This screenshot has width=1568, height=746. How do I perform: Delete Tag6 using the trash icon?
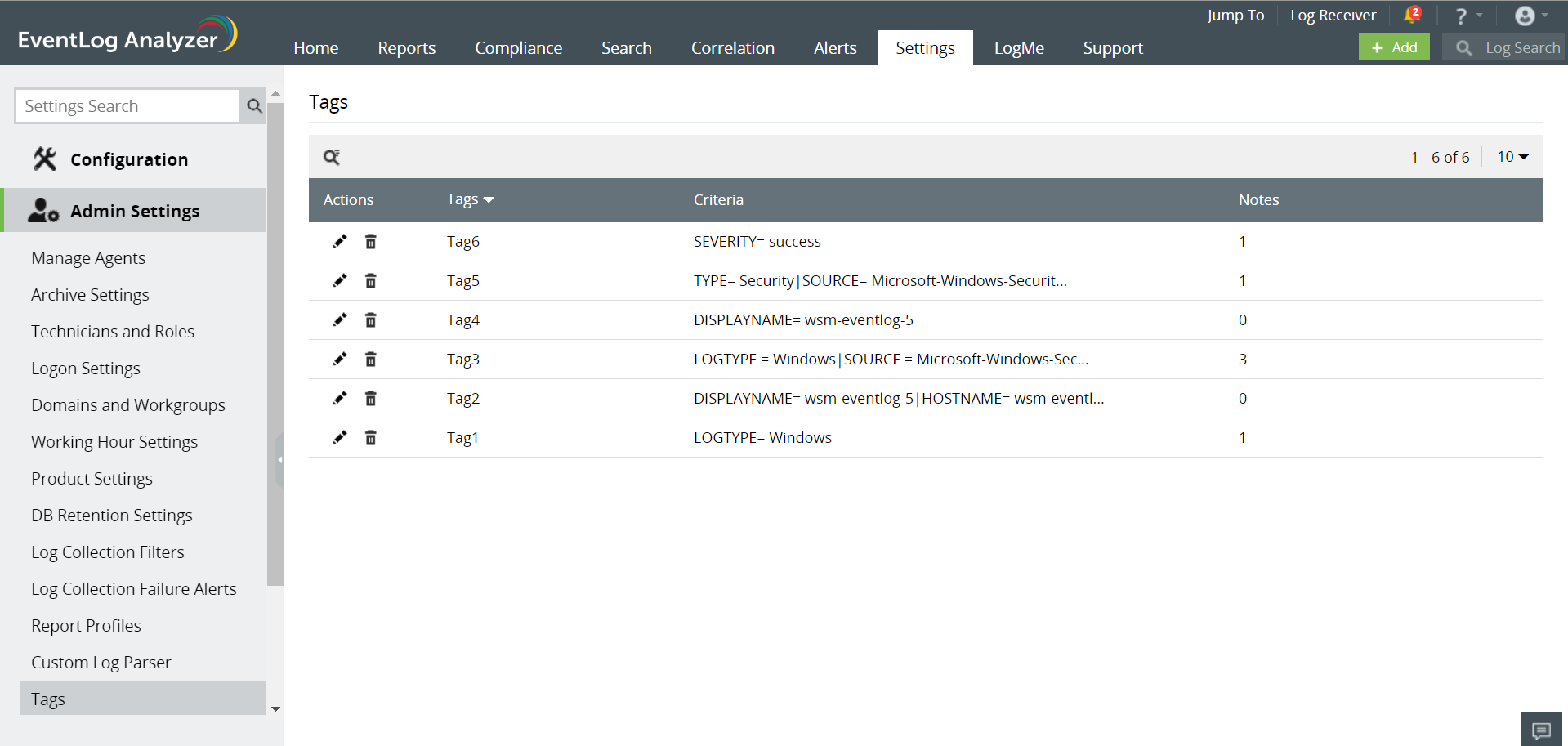point(371,241)
